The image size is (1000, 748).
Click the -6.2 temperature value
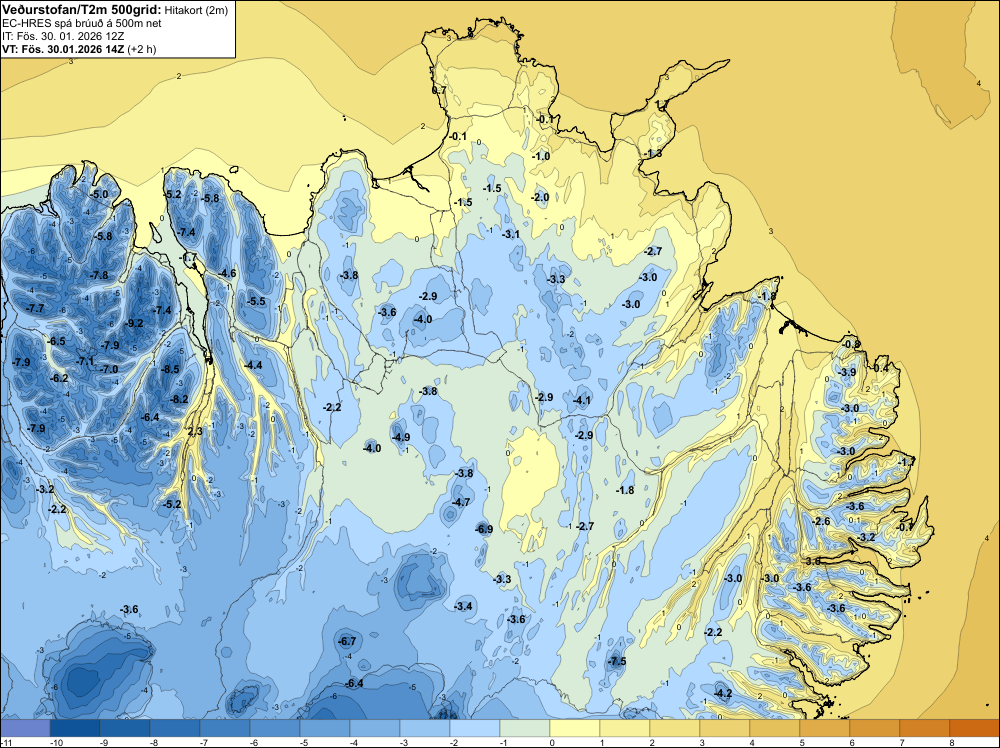pos(59,378)
